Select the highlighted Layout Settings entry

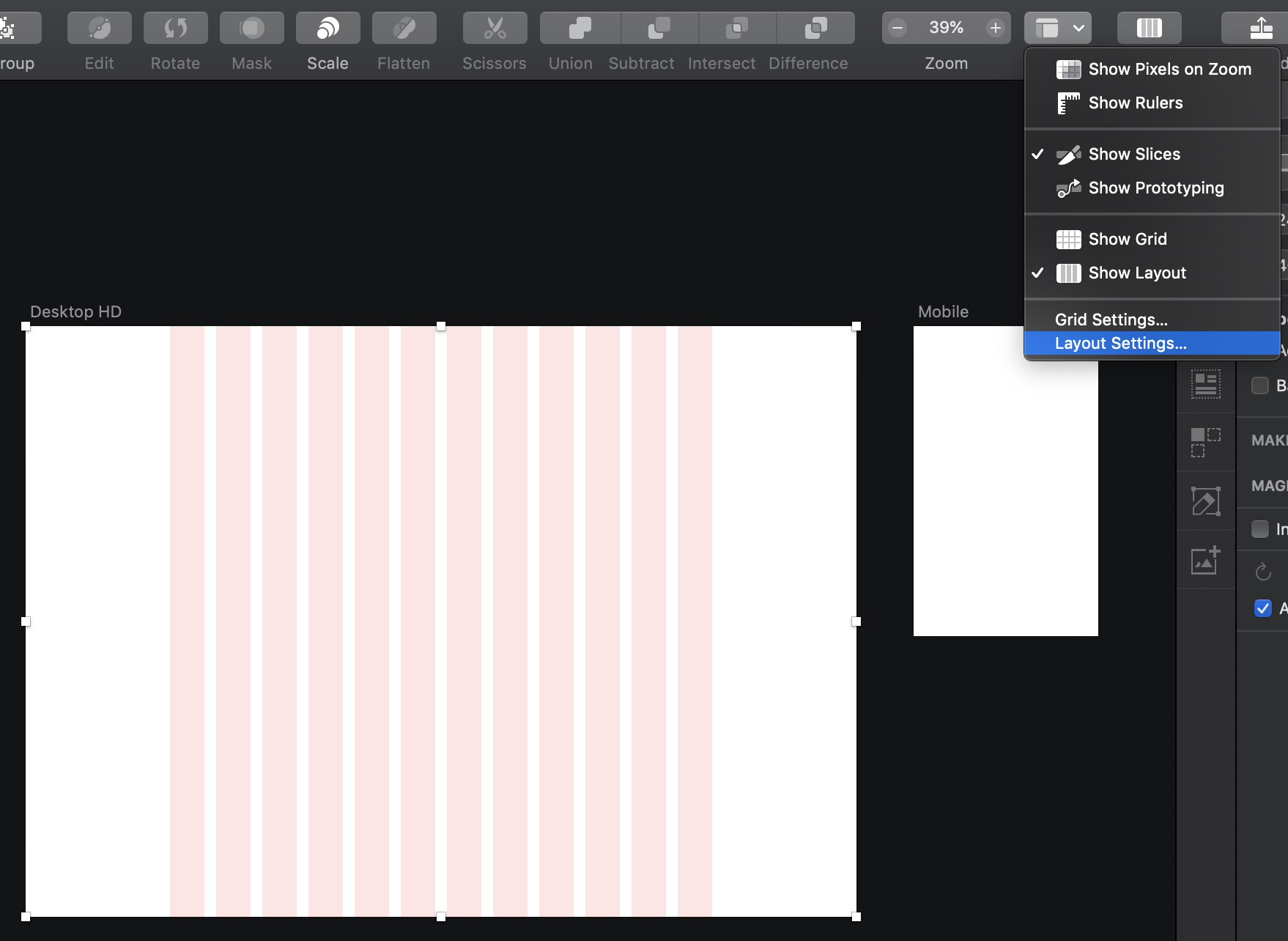[x=1120, y=343]
